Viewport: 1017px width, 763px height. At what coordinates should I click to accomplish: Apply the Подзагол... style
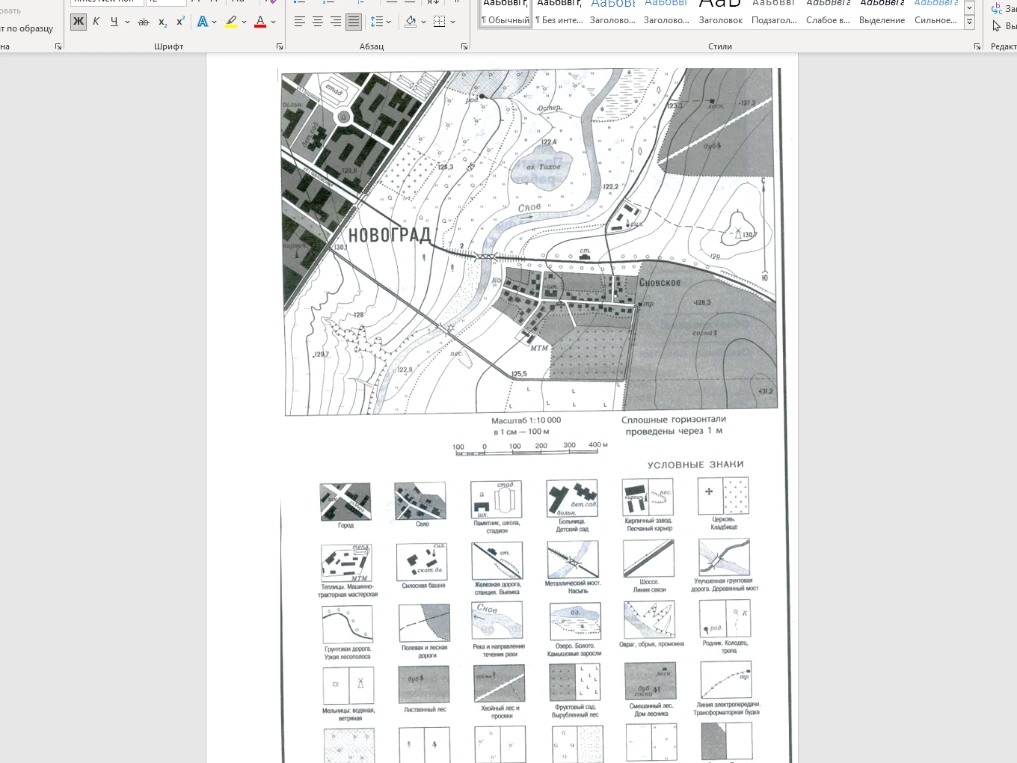(x=774, y=14)
